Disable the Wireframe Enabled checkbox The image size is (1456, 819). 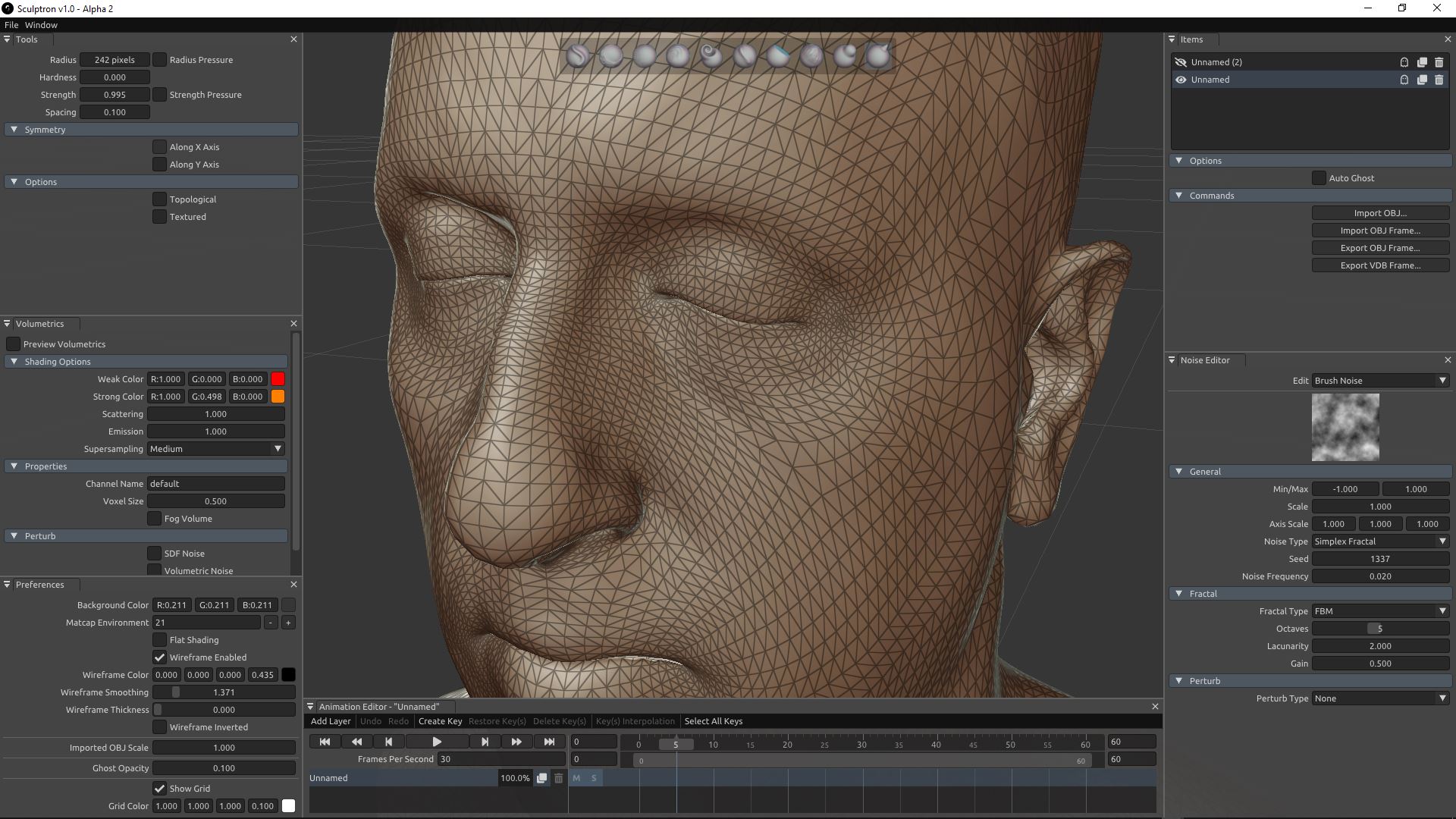click(x=159, y=657)
